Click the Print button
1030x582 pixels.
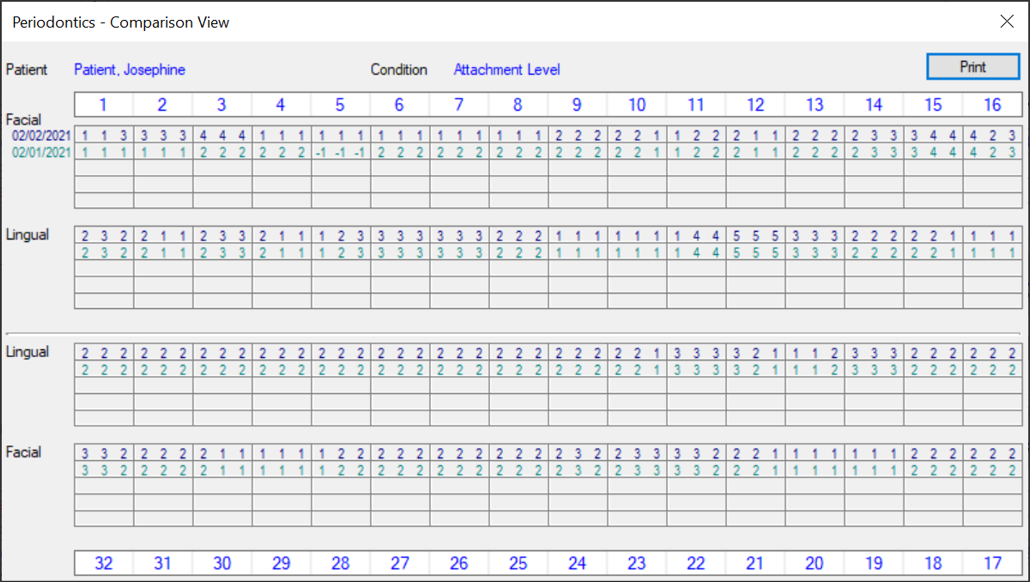coord(972,67)
